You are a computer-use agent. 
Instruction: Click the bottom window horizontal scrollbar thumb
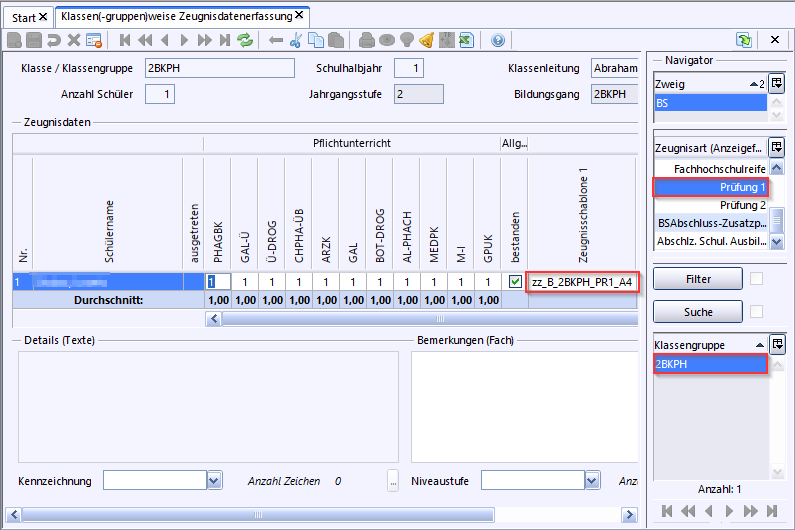[x=258, y=515]
